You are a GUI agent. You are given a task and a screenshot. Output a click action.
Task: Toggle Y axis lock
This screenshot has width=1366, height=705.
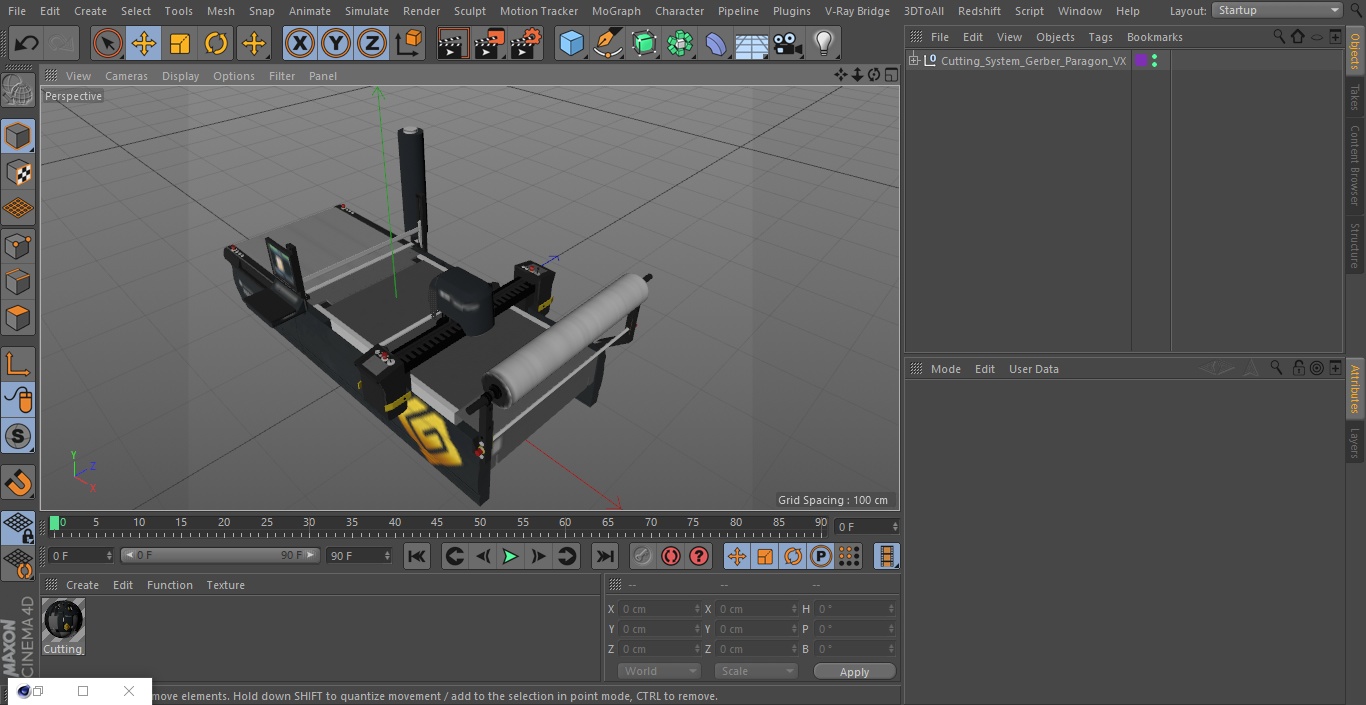tap(336, 44)
